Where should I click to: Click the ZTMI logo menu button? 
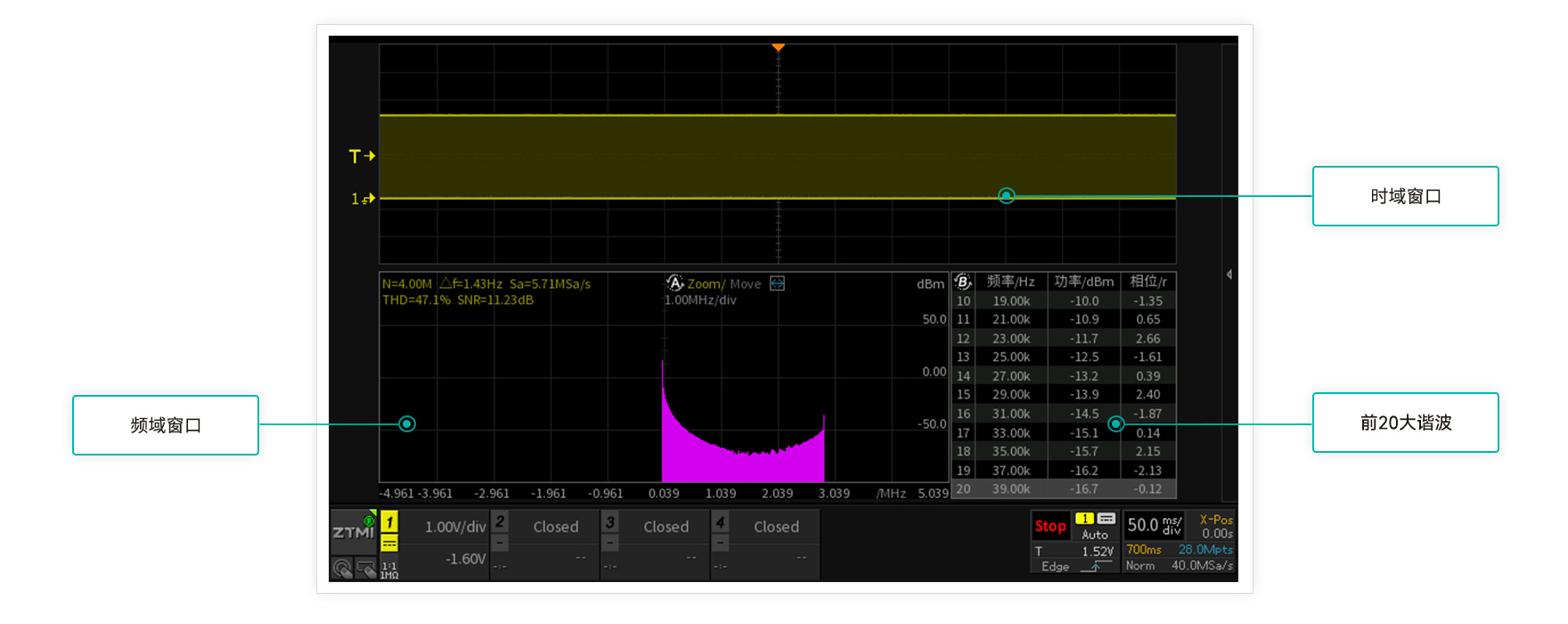click(354, 532)
